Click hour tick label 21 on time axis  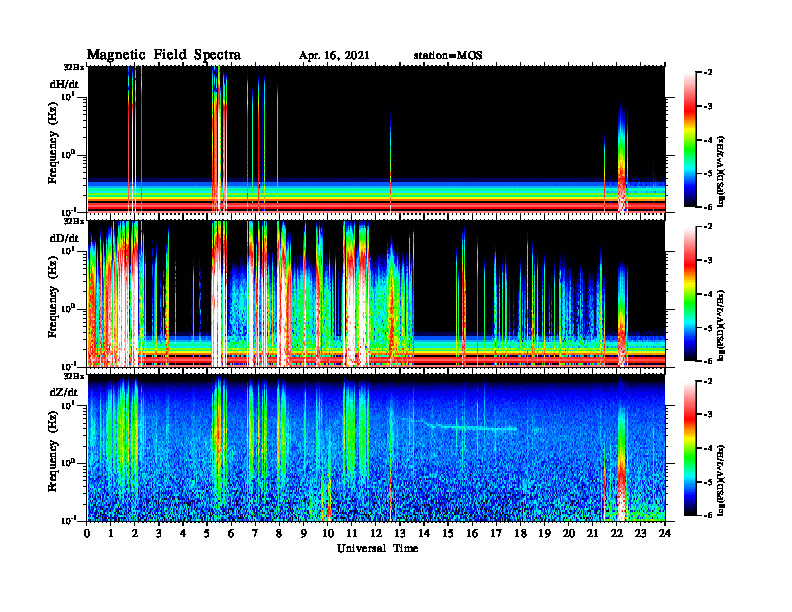592,533
